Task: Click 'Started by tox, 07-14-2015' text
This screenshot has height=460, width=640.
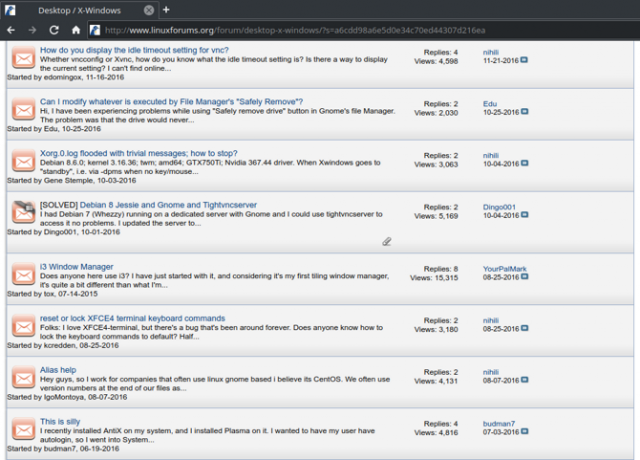Action: coord(52,294)
